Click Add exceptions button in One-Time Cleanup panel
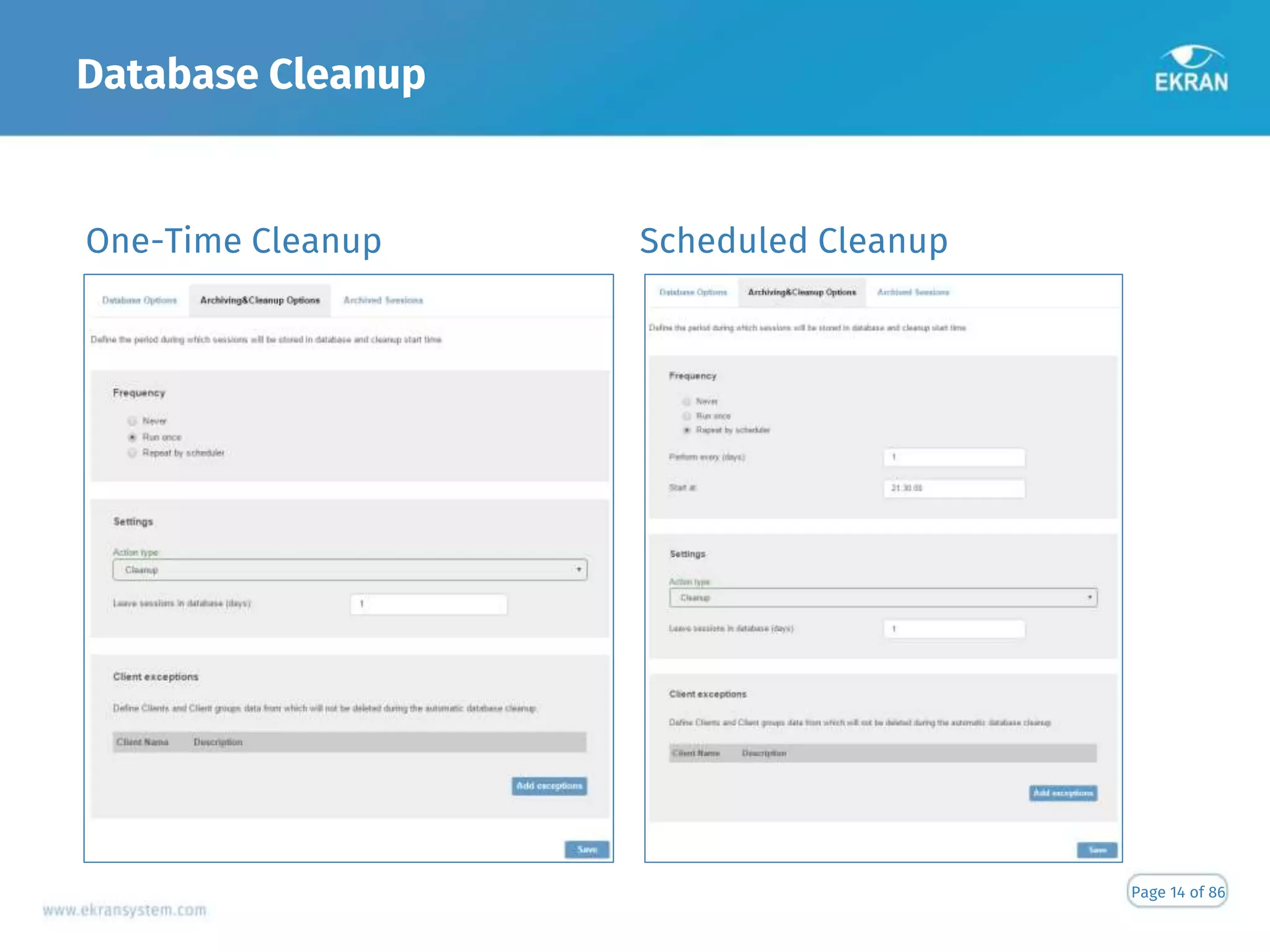The image size is (1270, 952). click(549, 786)
